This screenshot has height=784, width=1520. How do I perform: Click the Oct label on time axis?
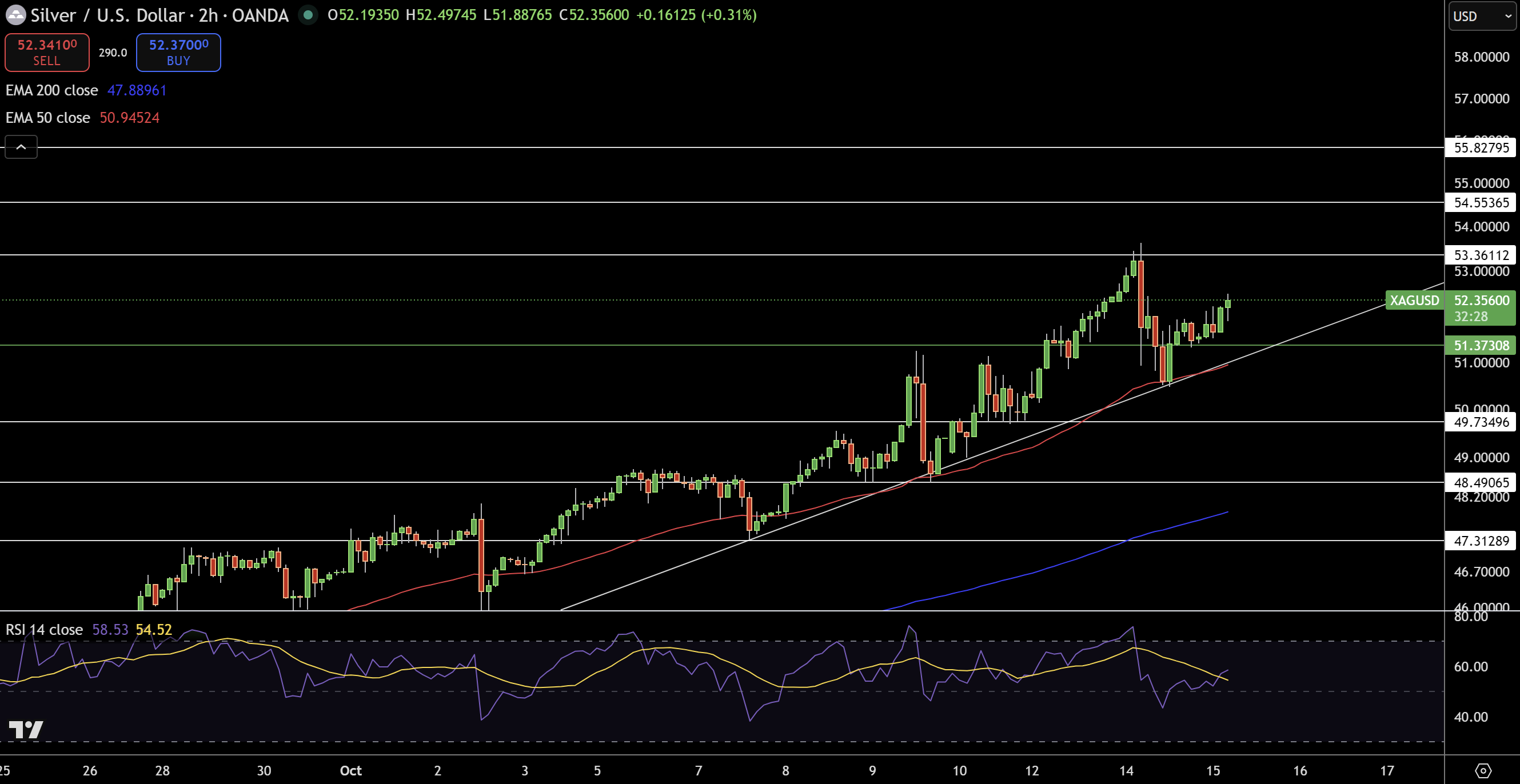click(x=350, y=770)
